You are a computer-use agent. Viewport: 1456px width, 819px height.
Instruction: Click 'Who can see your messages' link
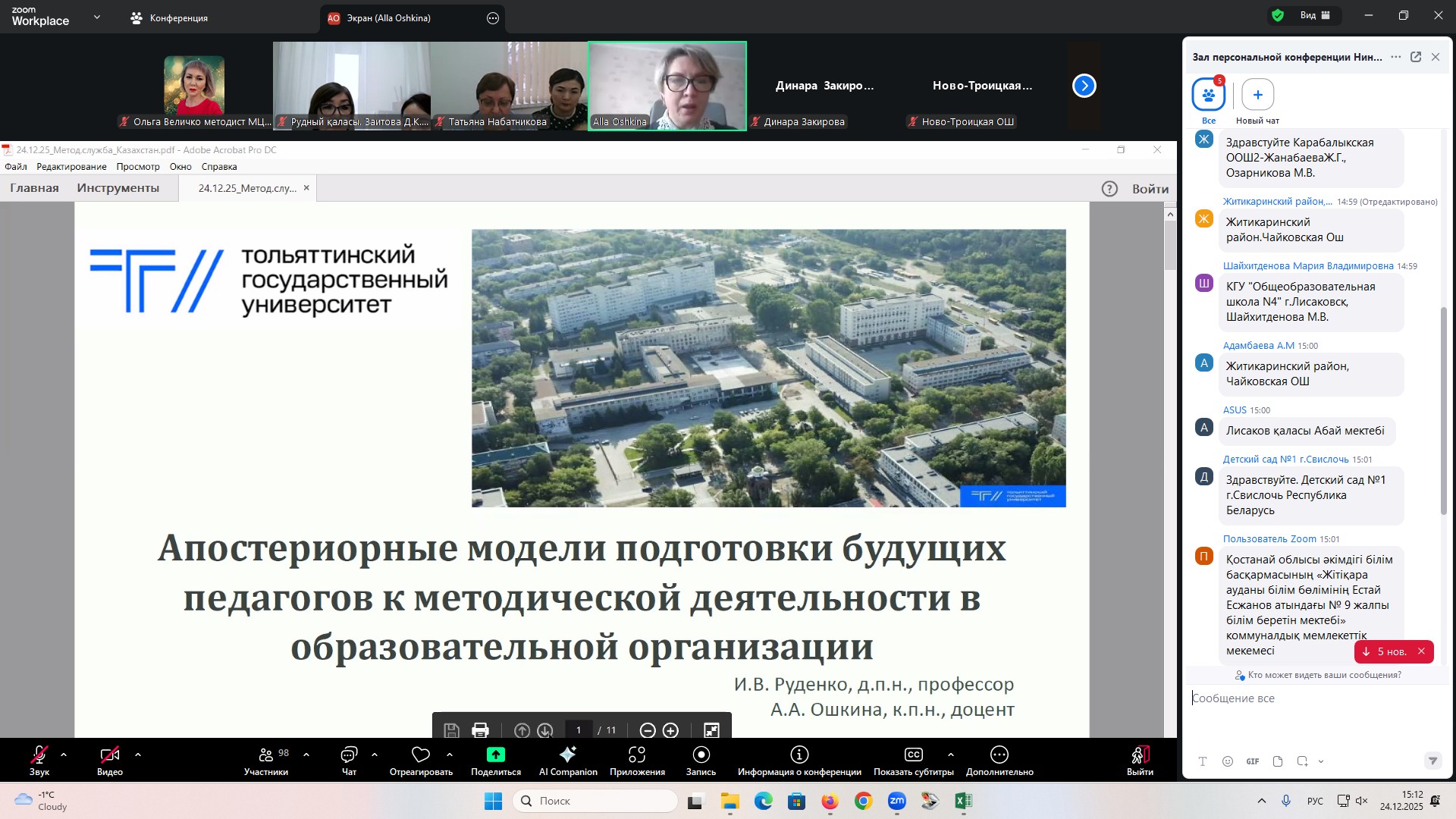pos(1324,675)
